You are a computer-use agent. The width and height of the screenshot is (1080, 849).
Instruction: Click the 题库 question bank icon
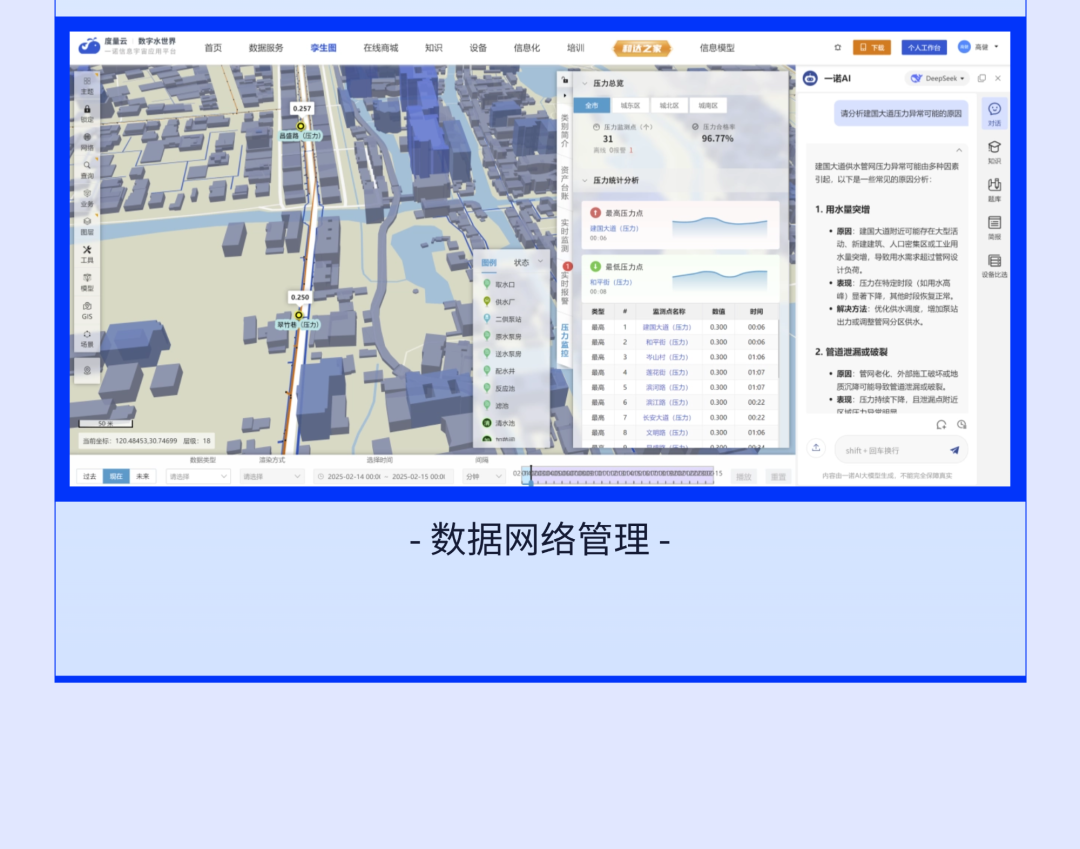pos(994,188)
